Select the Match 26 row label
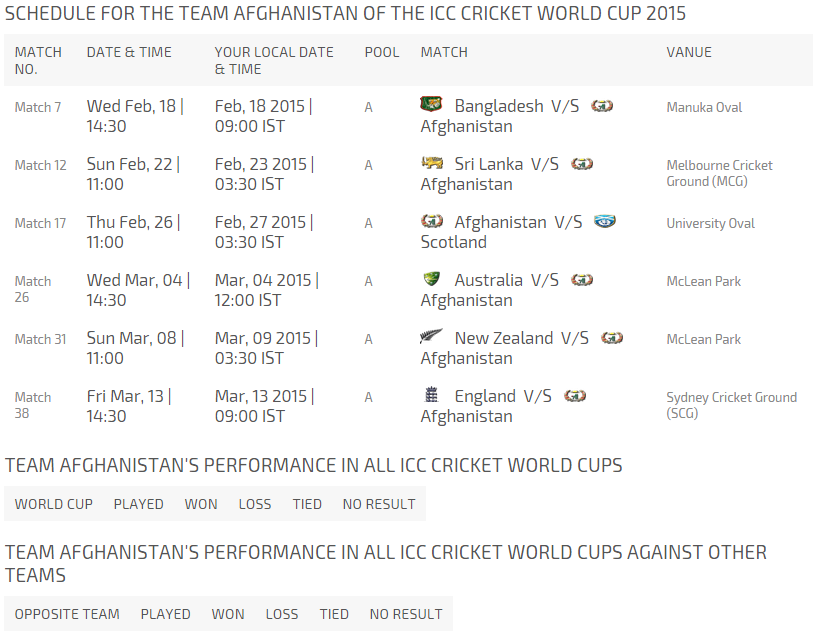This screenshot has height=637, width=829. pyautogui.click(x=33, y=289)
